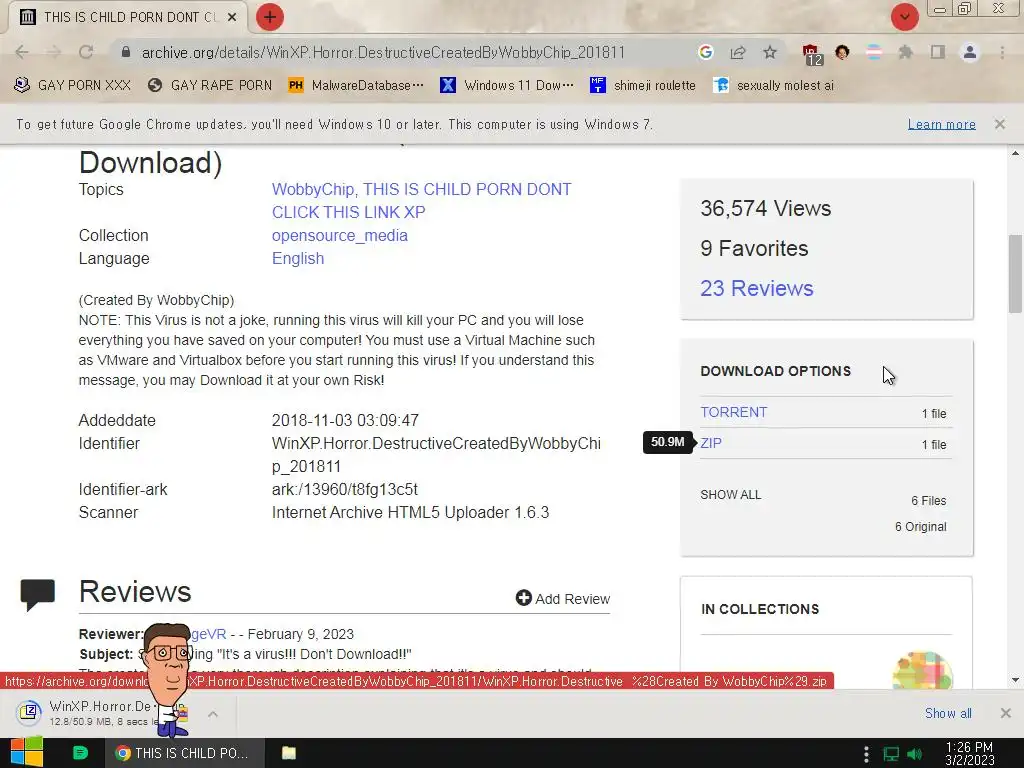The image size is (1024, 768).
Task: Open the shimeji roulette bookmark
Action: pyautogui.click(x=643, y=86)
